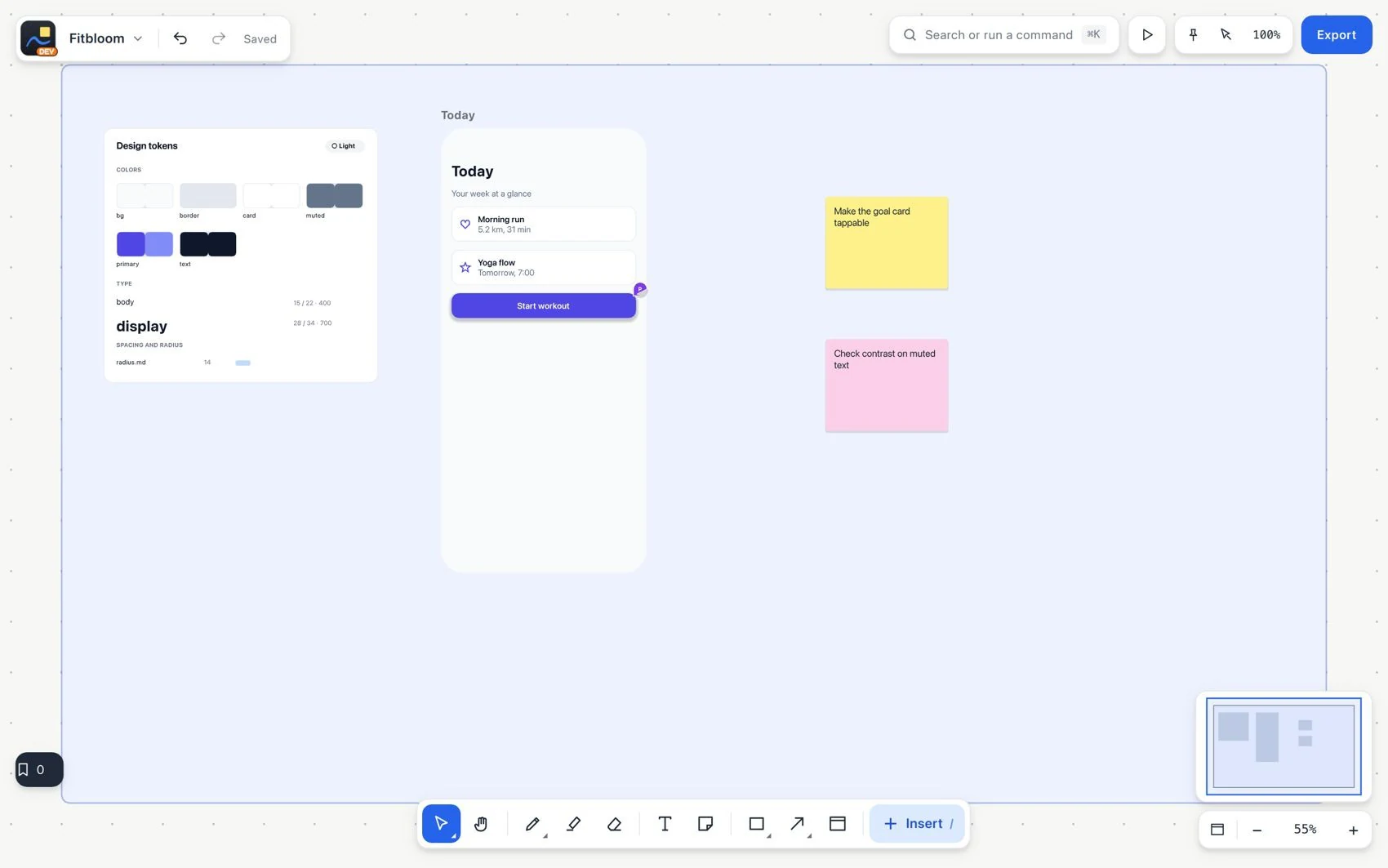The width and height of the screenshot is (1388, 868).
Task: Activate the Hand pan tool
Action: 481,823
